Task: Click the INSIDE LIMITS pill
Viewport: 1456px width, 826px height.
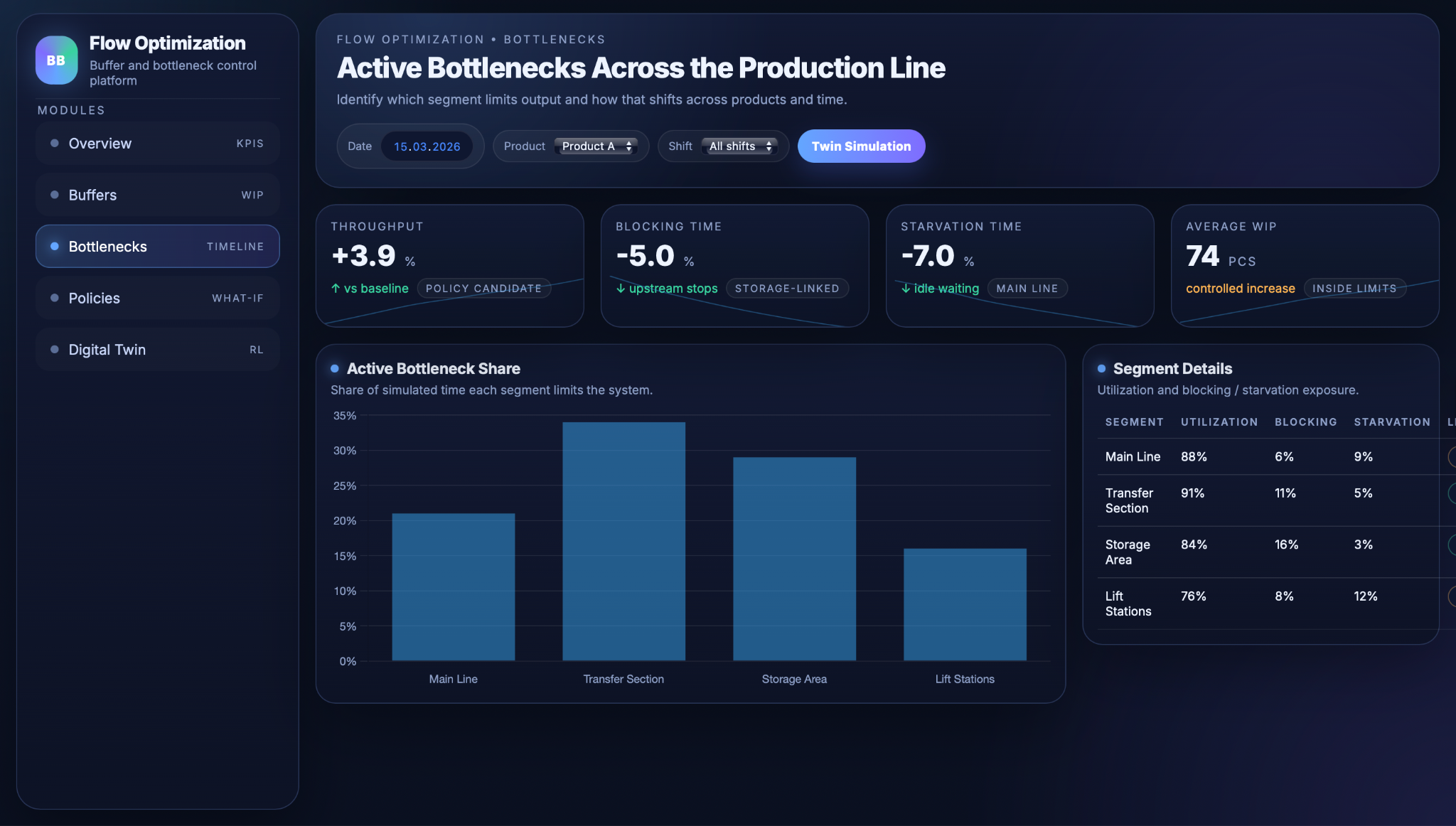Action: [1354, 289]
